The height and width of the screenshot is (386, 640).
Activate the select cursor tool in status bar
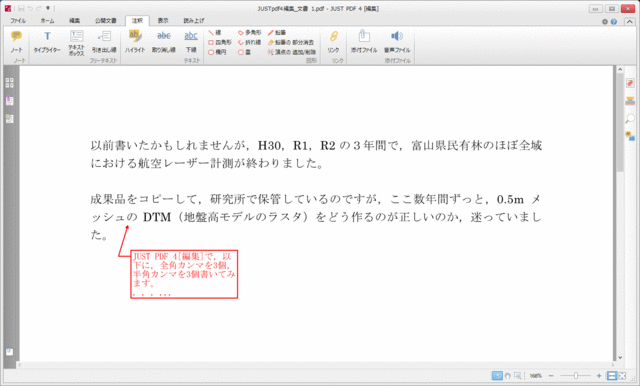(x=497, y=376)
